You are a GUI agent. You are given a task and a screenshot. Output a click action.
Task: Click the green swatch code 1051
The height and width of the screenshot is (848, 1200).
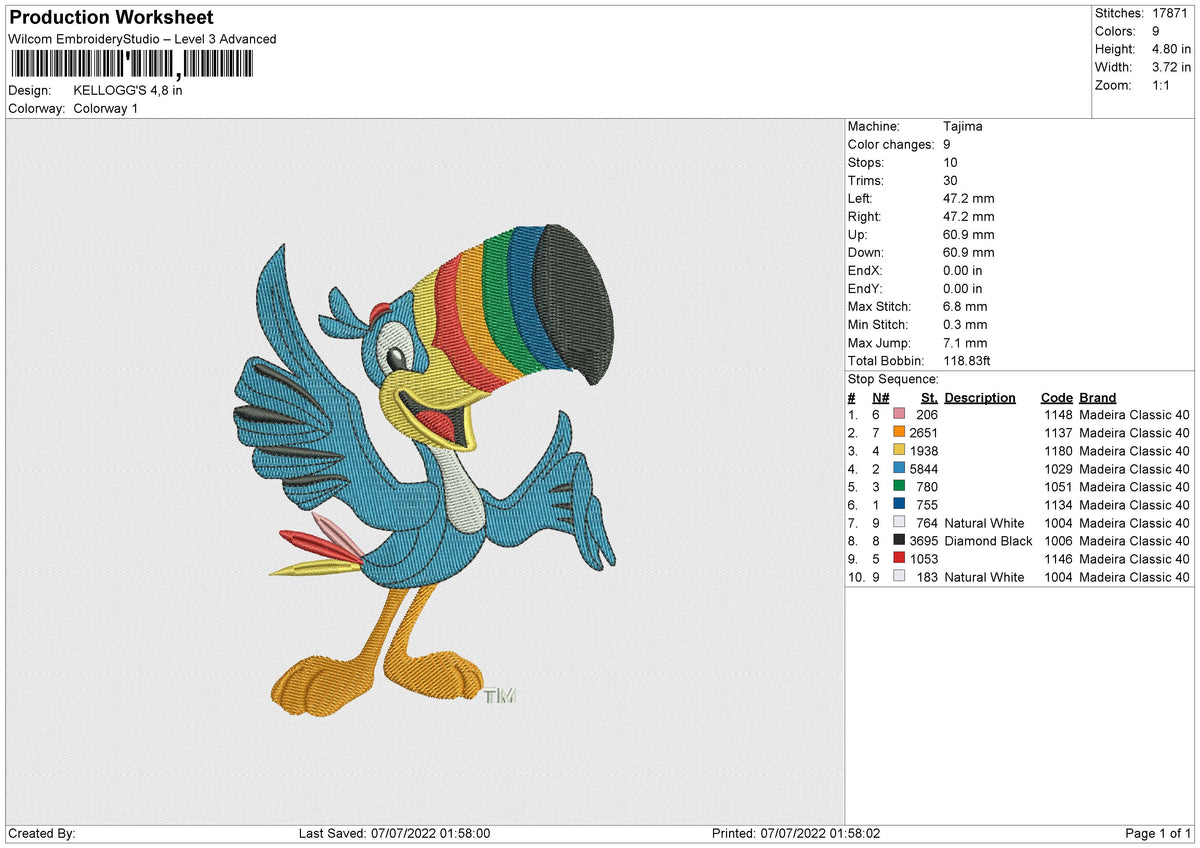[x=898, y=487]
